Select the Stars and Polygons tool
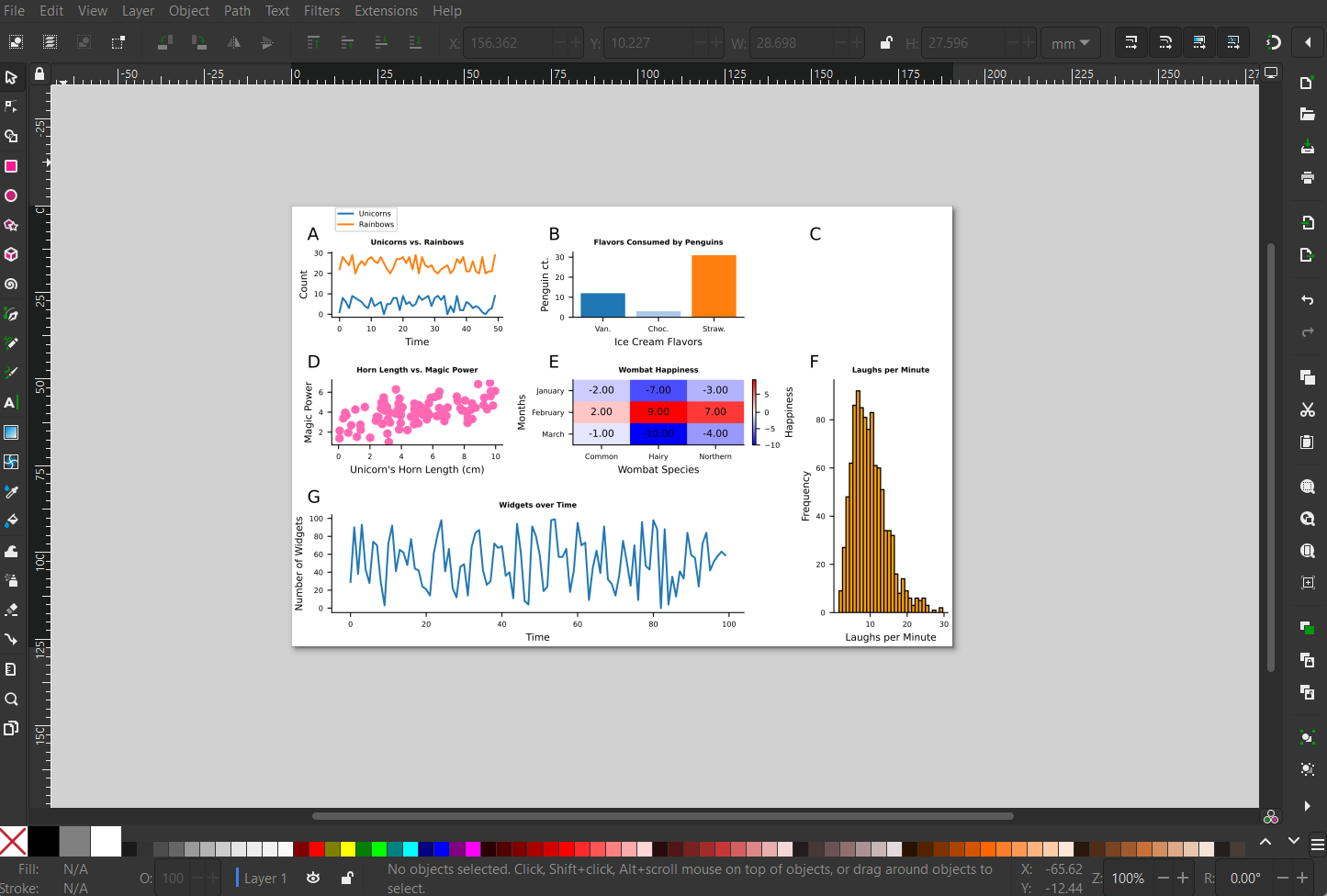 (x=12, y=225)
